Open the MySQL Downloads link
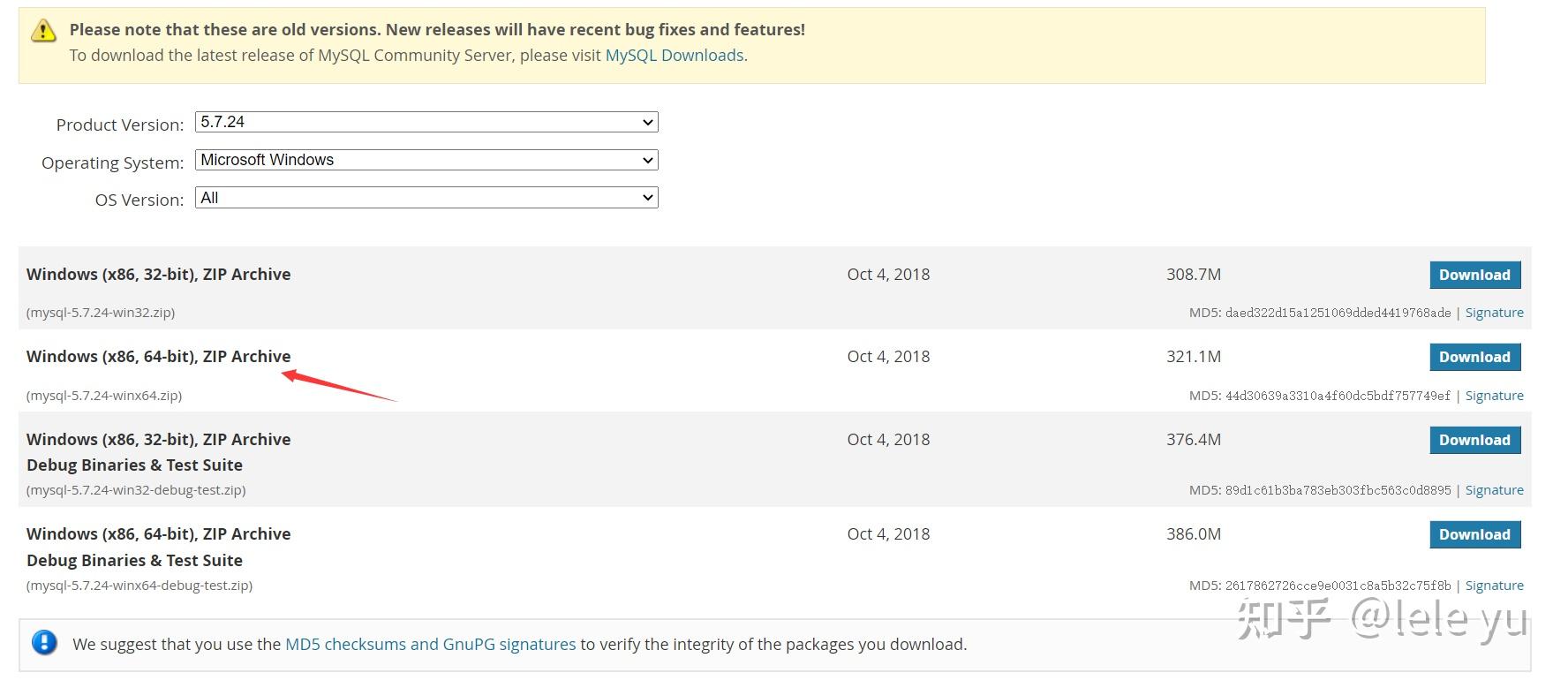Screen dimensions: 1568x688 click(675, 55)
